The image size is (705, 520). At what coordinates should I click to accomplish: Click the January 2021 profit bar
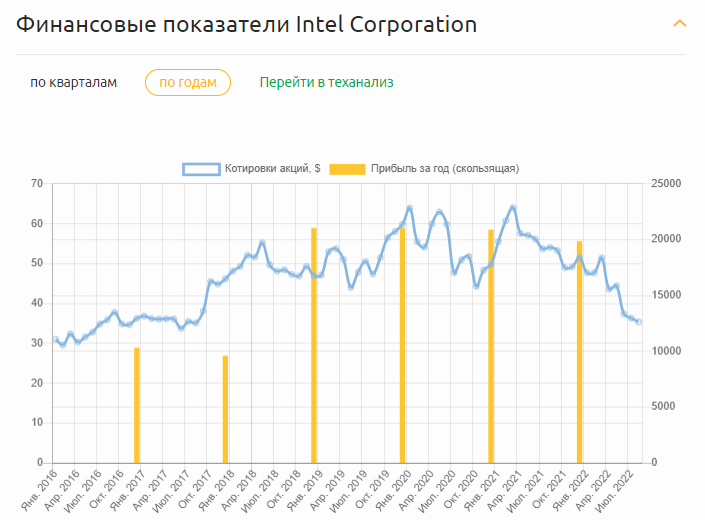tap(491, 346)
